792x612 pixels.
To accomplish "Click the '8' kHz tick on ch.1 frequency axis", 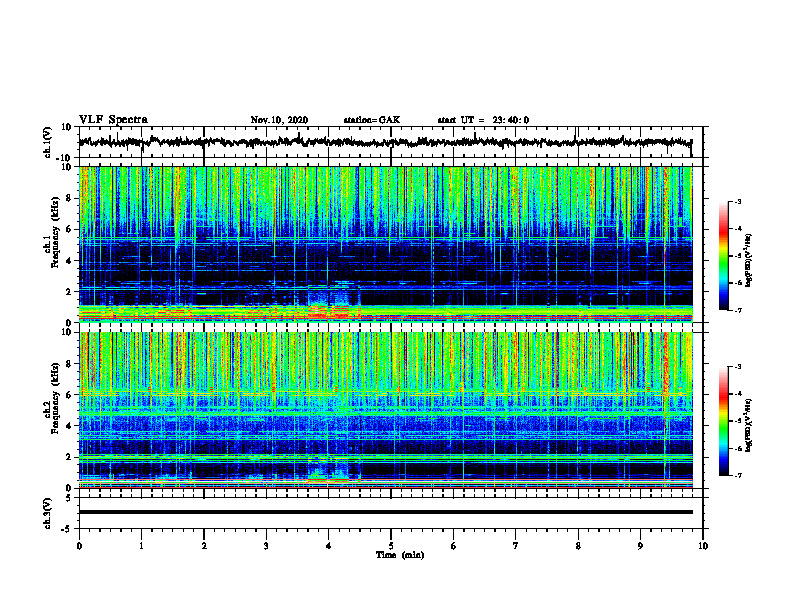I will [69, 198].
